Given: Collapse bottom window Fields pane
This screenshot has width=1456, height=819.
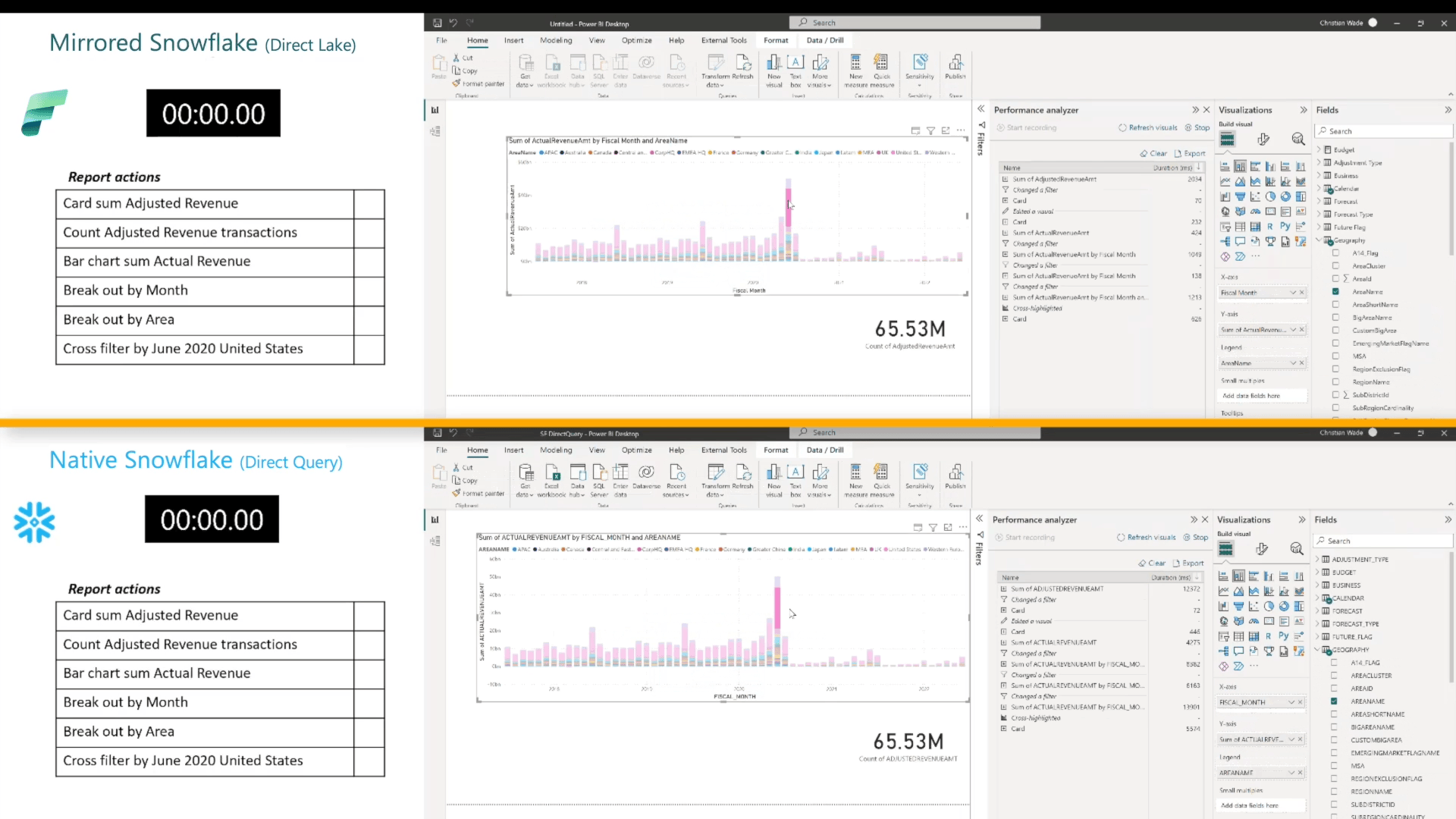Looking at the screenshot, I should point(1448,519).
